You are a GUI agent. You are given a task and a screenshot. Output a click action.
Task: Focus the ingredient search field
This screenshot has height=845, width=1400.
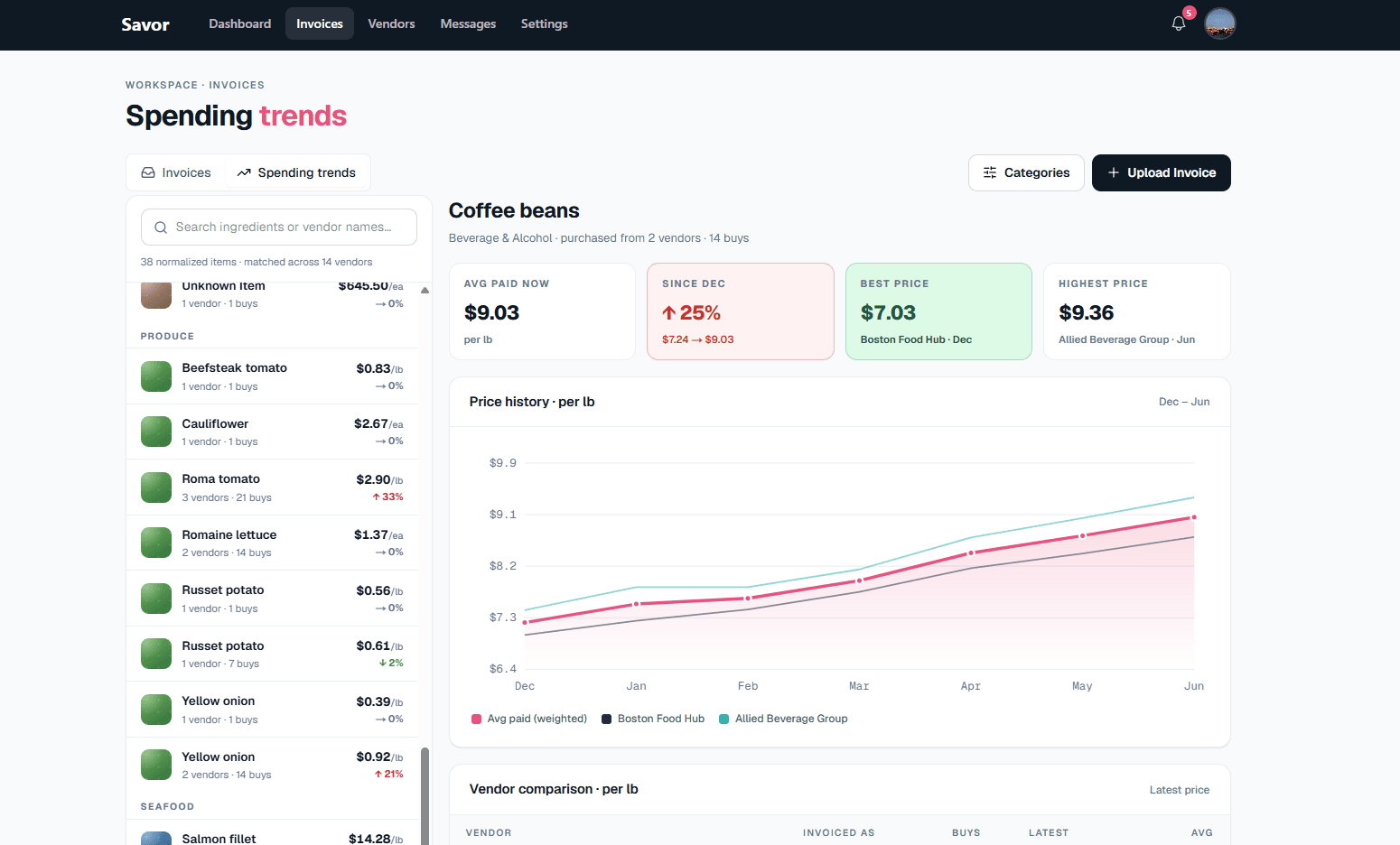click(278, 227)
